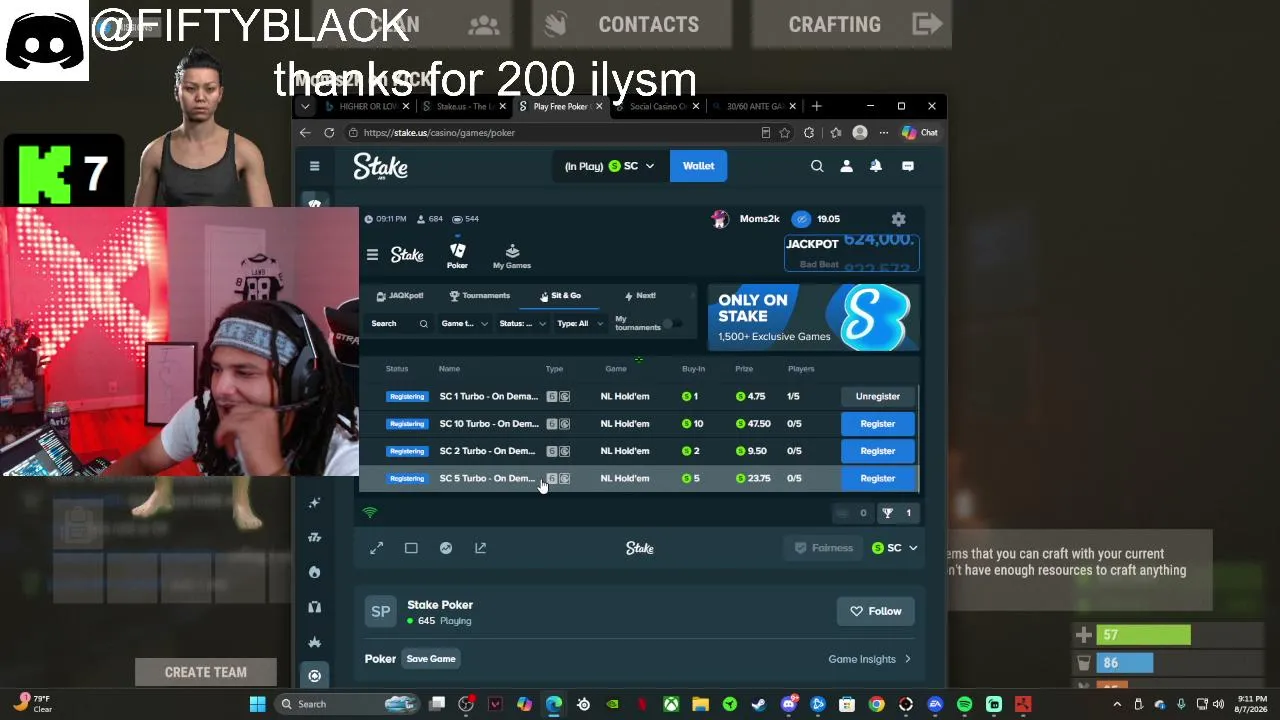The height and width of the screenshot is (720, 1280).
Task: Click the poker Search field
Action: (x=400, y=324)
